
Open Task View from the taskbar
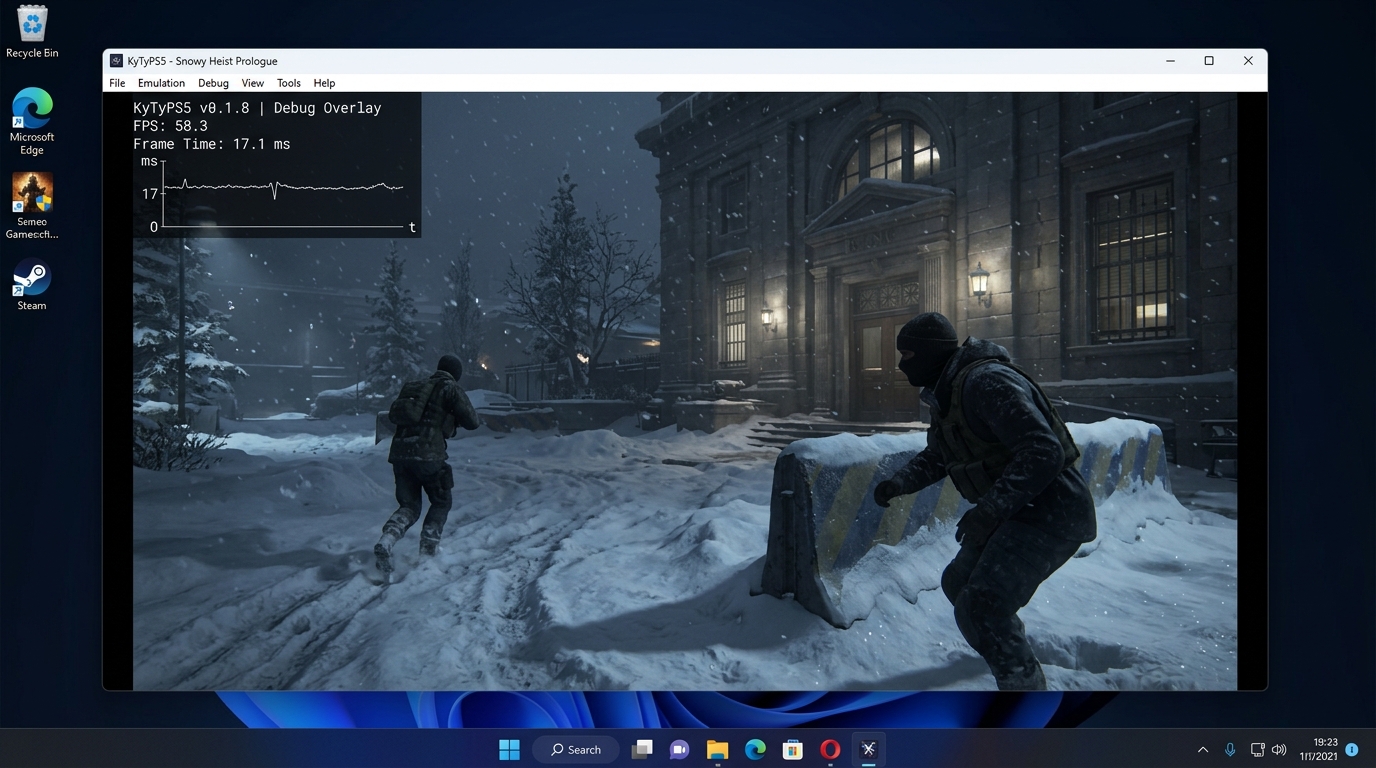(642, 749)
